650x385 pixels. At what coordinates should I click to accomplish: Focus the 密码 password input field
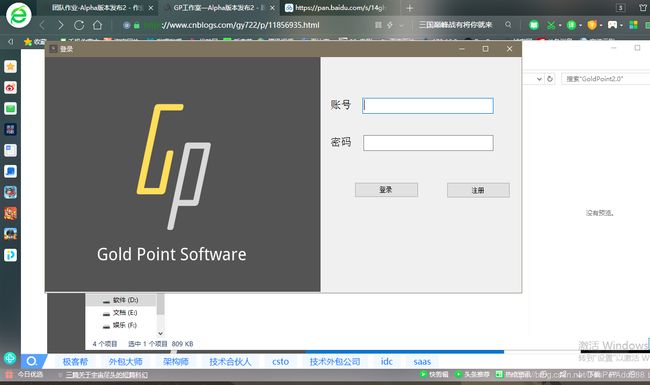coord(428,143)
